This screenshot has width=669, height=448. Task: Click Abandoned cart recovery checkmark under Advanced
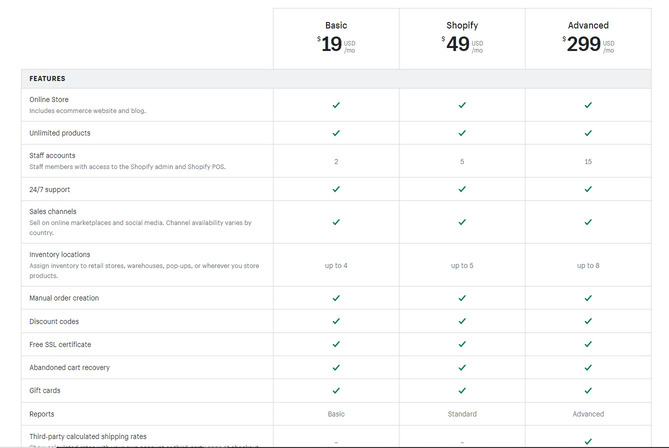pos(588,367)
